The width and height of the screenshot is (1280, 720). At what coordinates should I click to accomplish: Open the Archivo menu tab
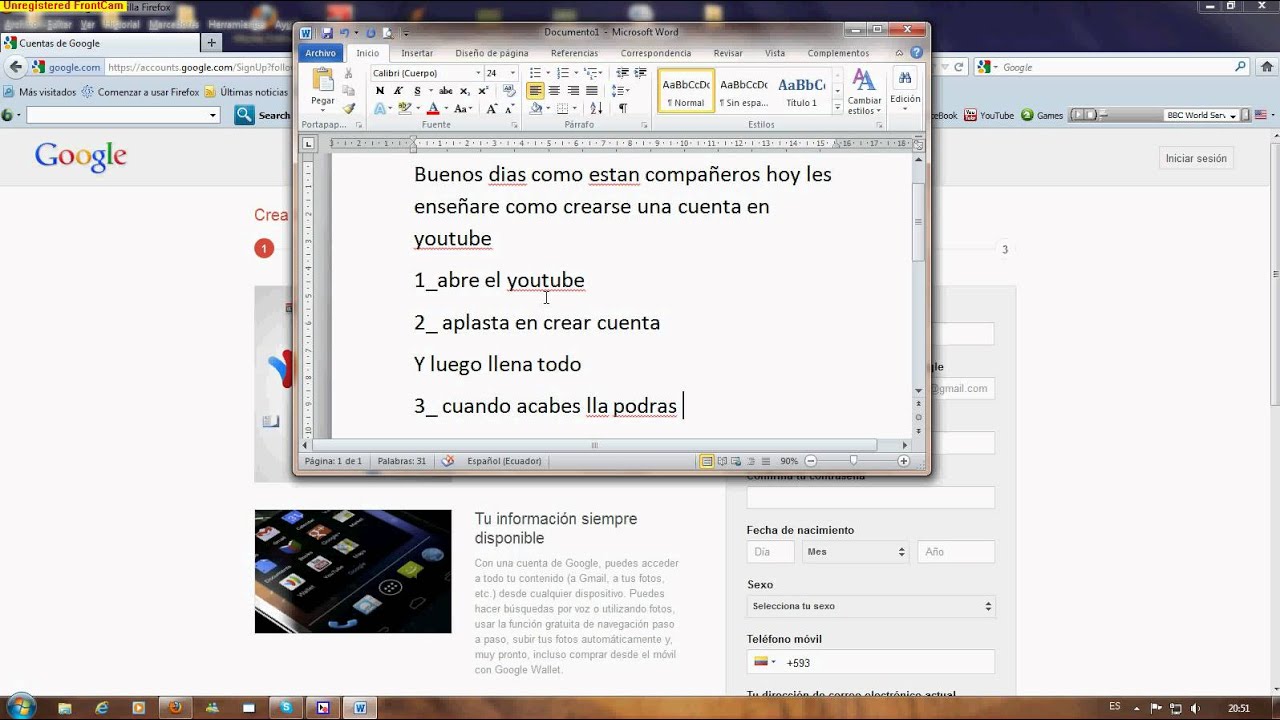[x=321, y=53]
